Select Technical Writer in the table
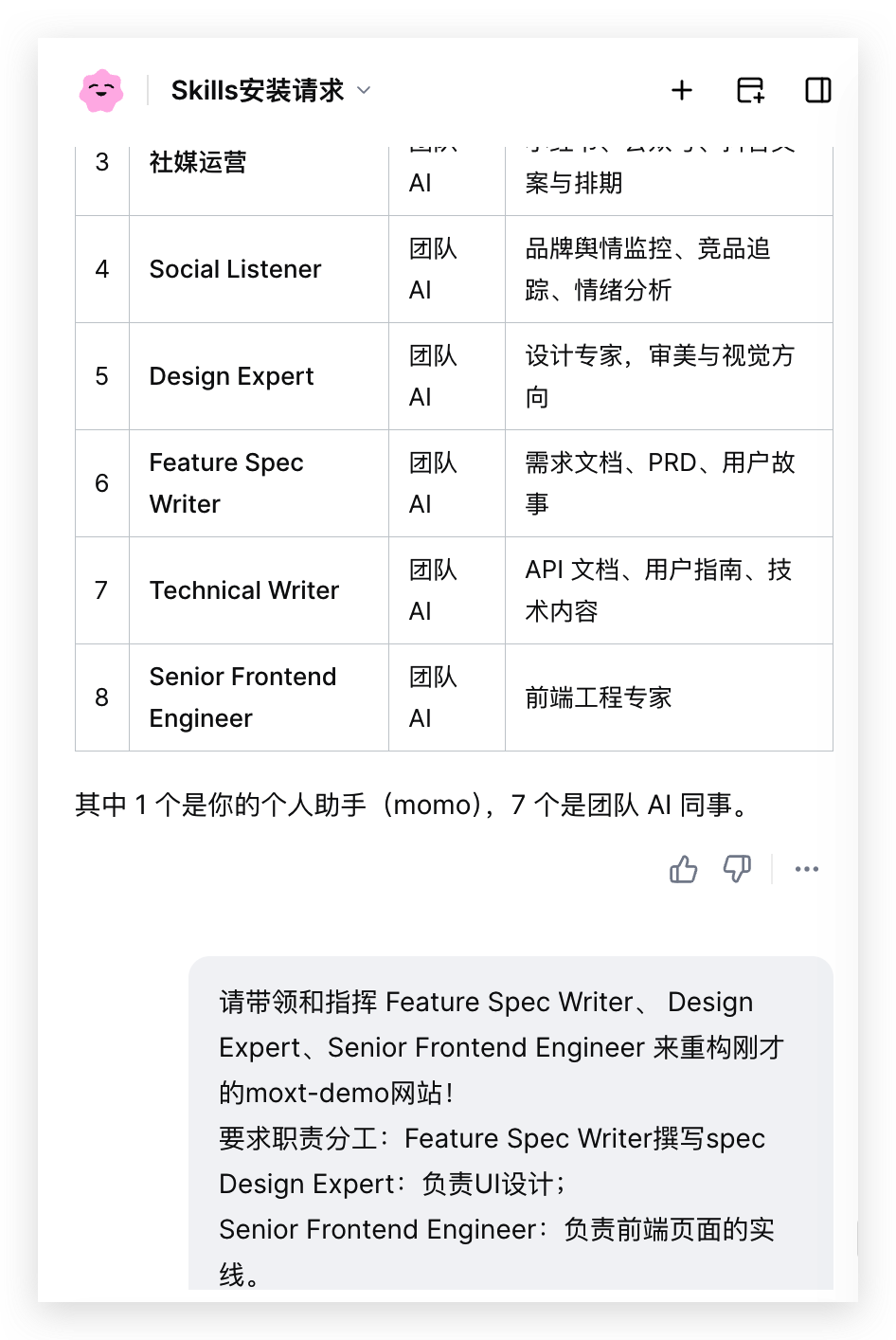 (x=244, y=590)
